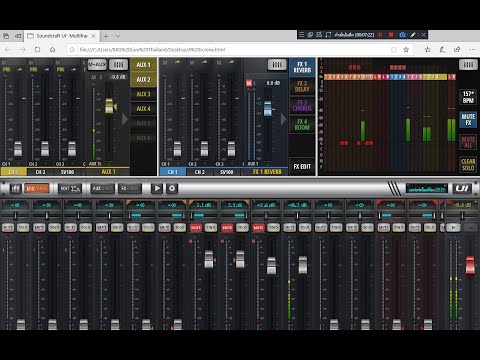Open tab list dropdown chevron
The width and height of the screenshot is (480, 360).
pos(118,36)
